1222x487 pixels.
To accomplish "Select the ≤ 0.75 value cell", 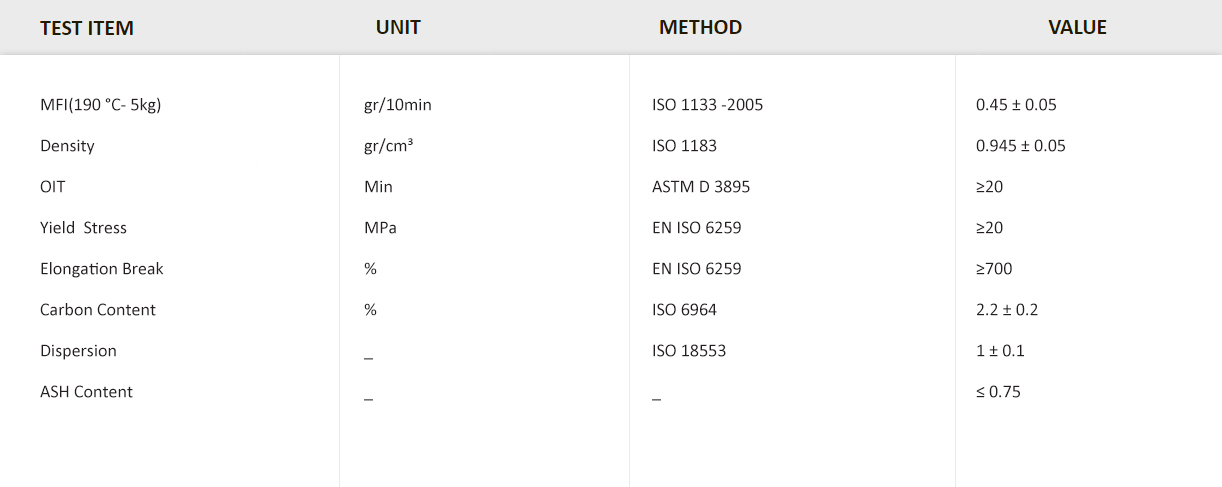I will [998, 392].
